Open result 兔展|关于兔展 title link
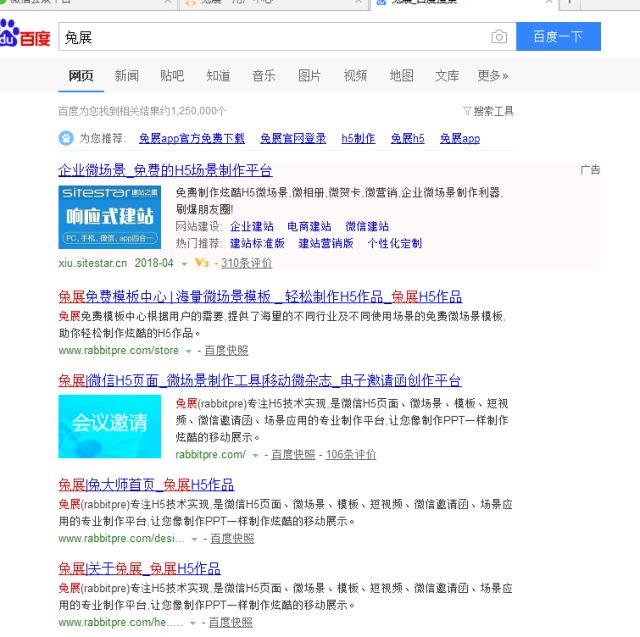 tap(140, 568)
